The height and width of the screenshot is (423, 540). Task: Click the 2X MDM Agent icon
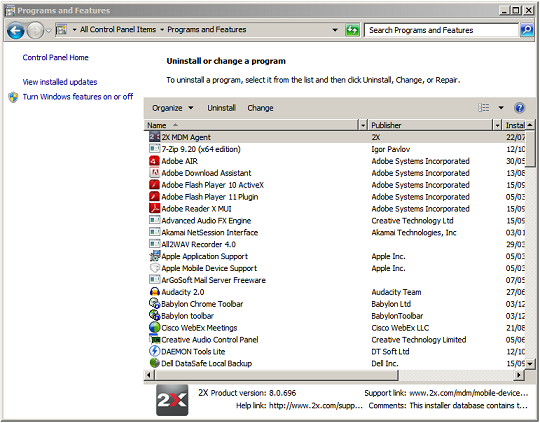click(154, 137)
